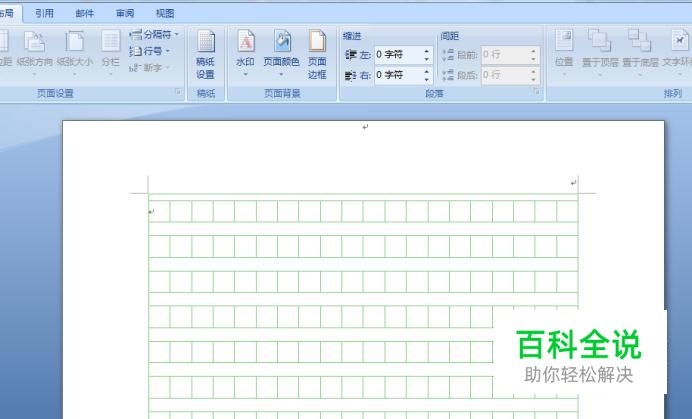Viewport: 692px width, 419px height.
Task: Click the first grid cell of manuscript paper
Action: tap(159, 211)
